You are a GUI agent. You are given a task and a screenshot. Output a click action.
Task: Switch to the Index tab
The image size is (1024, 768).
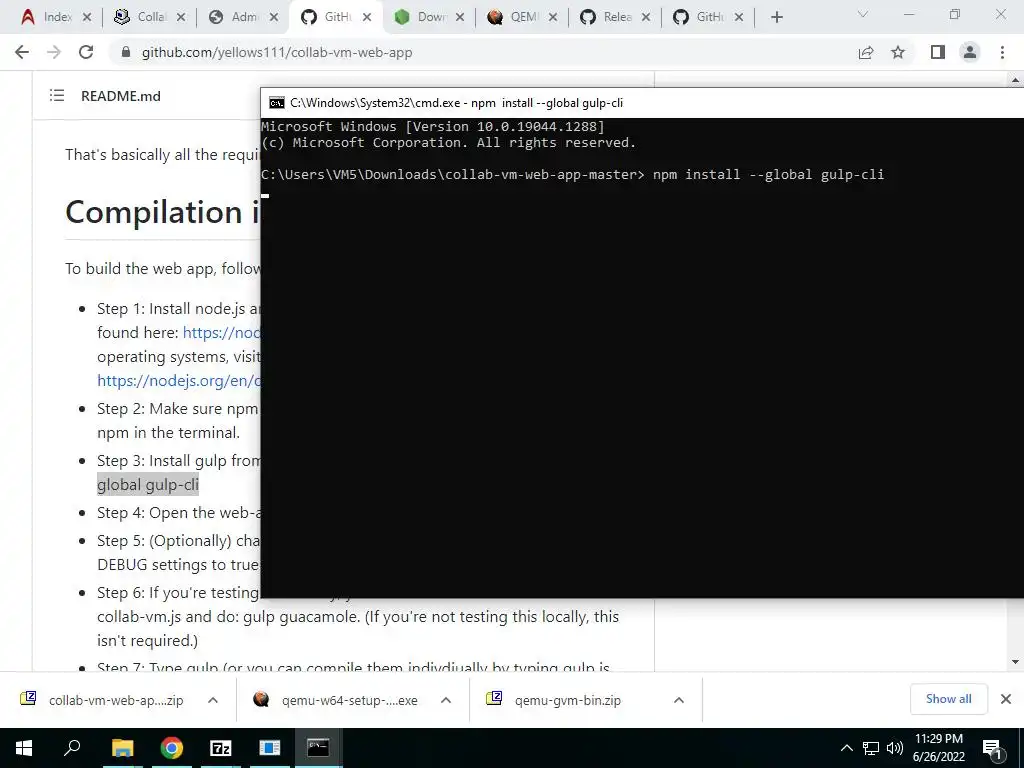pyautogui.click(x=47, y=17)
